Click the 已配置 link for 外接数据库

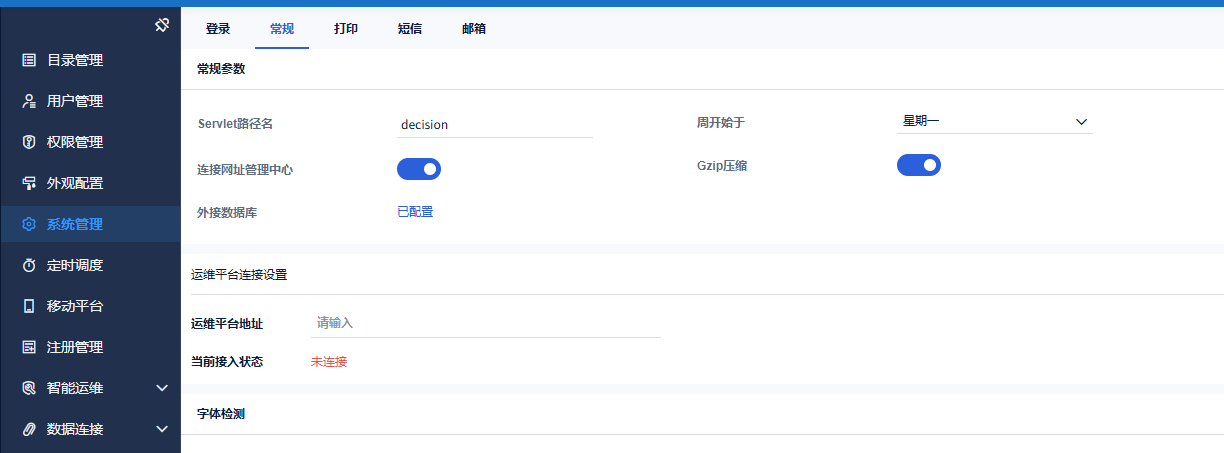click(x=415, y=212)
